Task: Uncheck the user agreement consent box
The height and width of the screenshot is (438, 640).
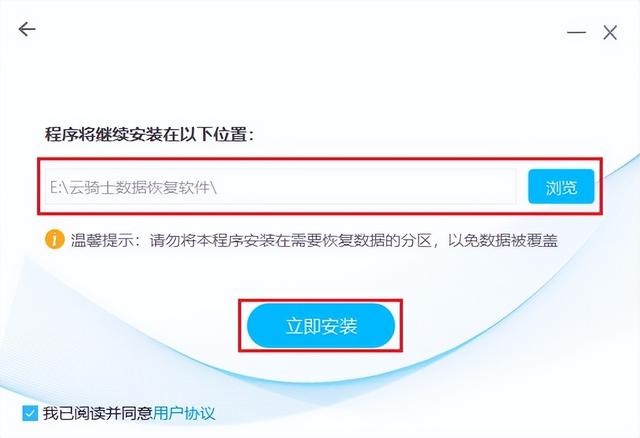Action: 30,413
